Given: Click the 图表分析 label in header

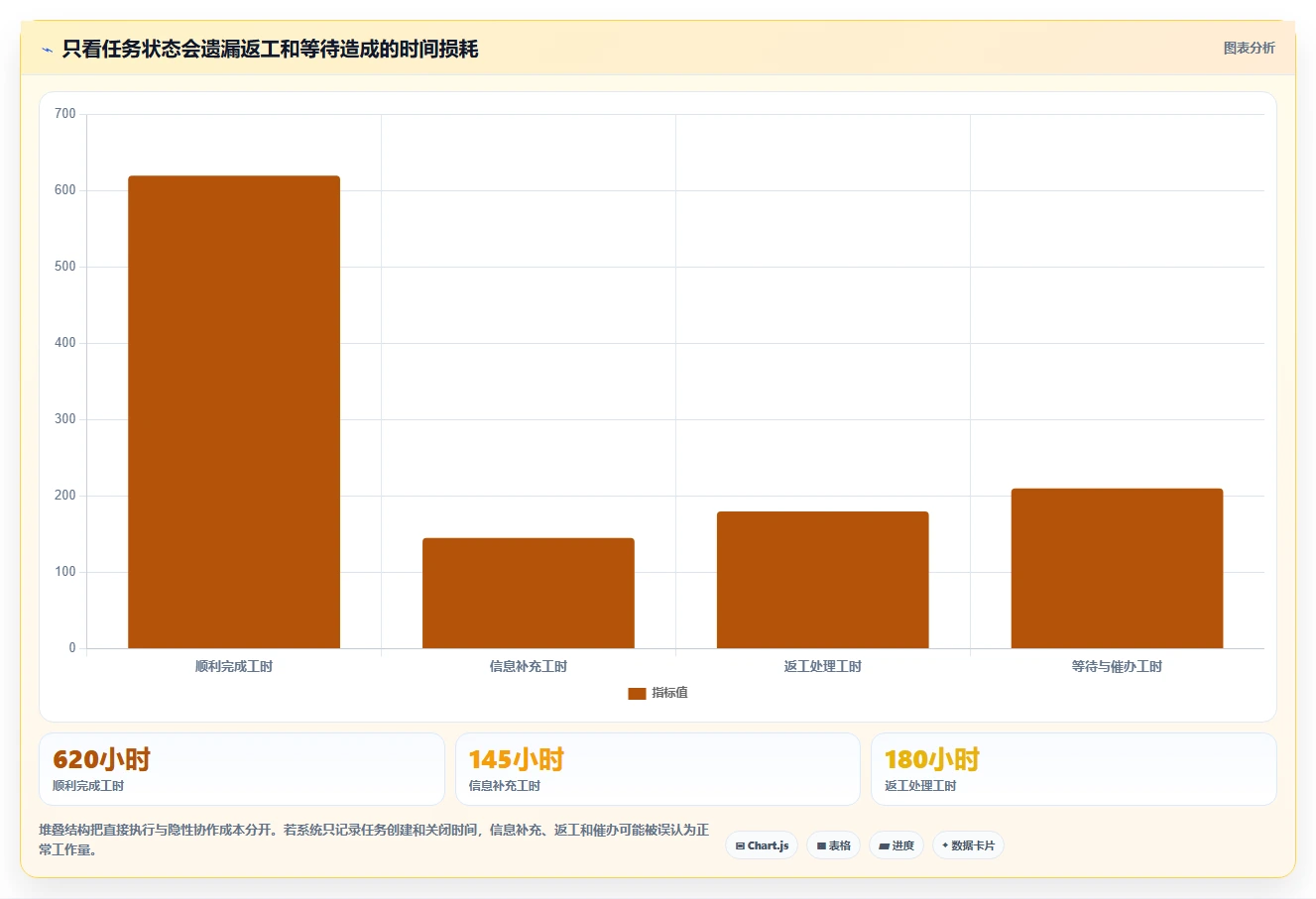Looking at the screenshot, I should [1249, 48].
